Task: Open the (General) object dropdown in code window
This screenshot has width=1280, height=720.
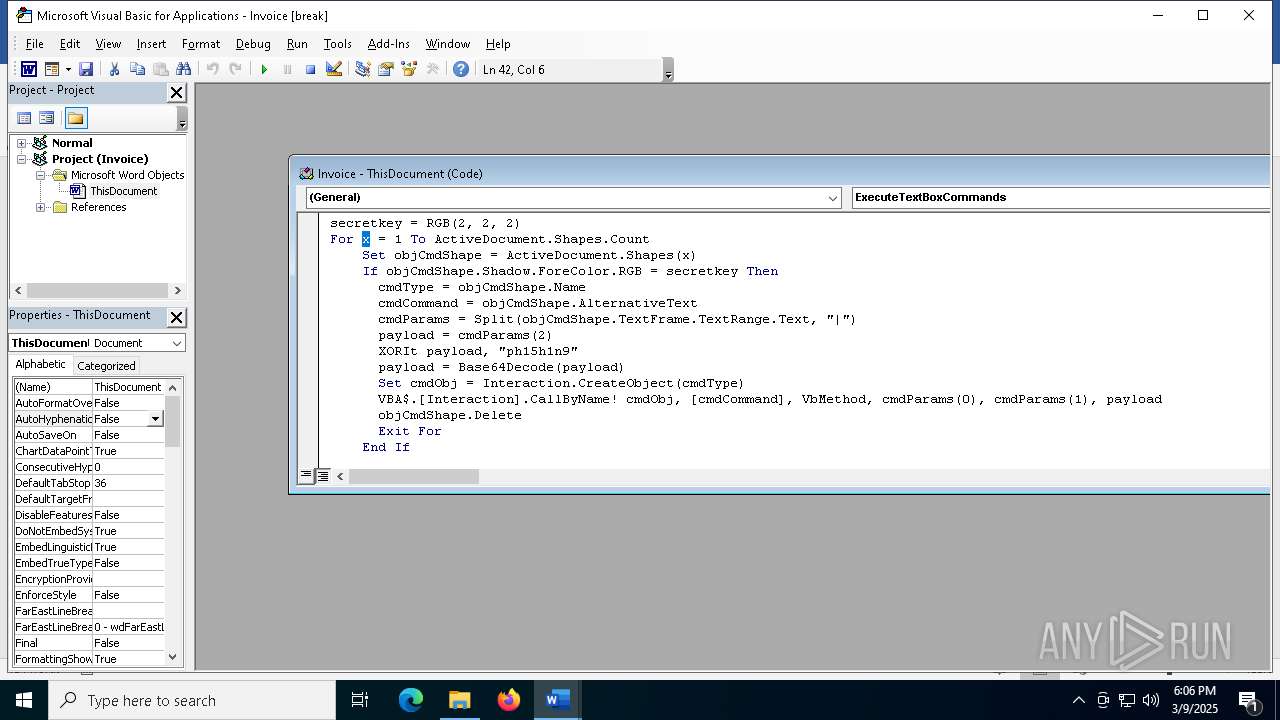Action: point(833,198)
